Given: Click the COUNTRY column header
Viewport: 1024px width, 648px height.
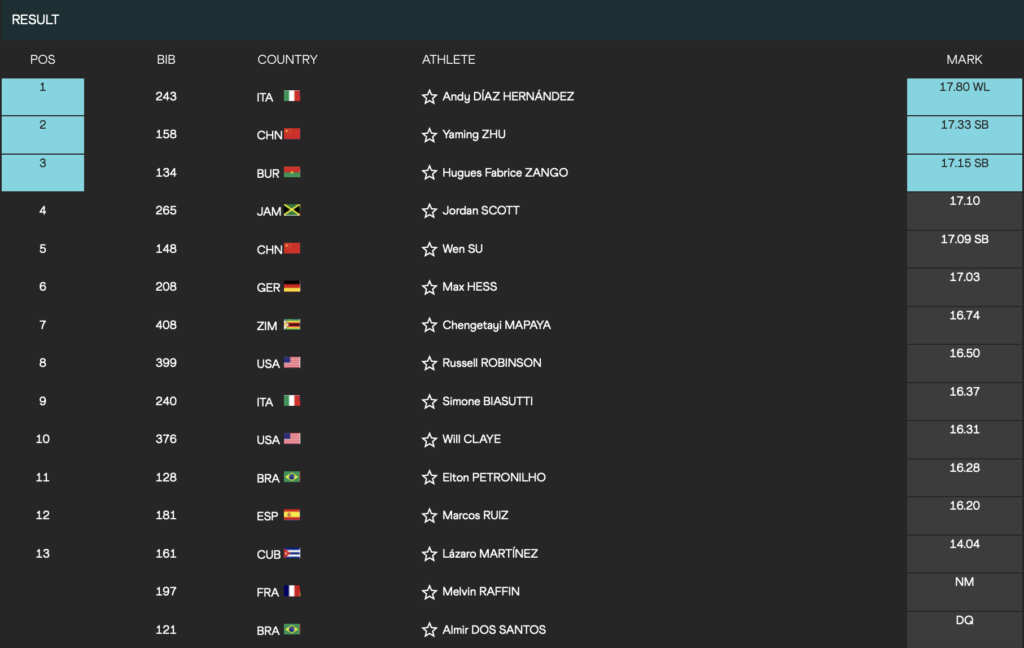Looking at the screenshot, I should pyautogui.click(x=287, y=60).
